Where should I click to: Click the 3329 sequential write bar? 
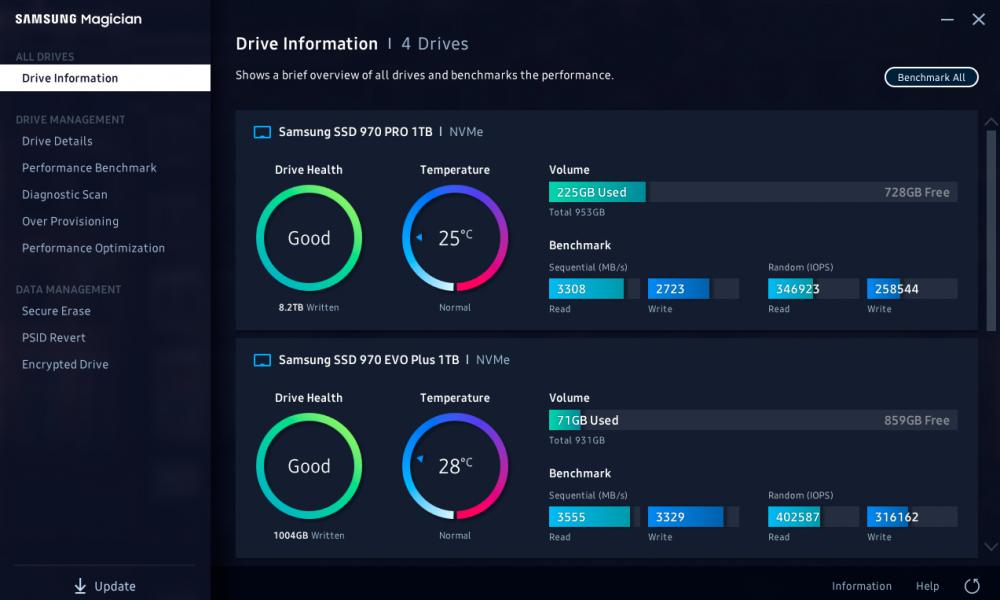coord(693,517)
